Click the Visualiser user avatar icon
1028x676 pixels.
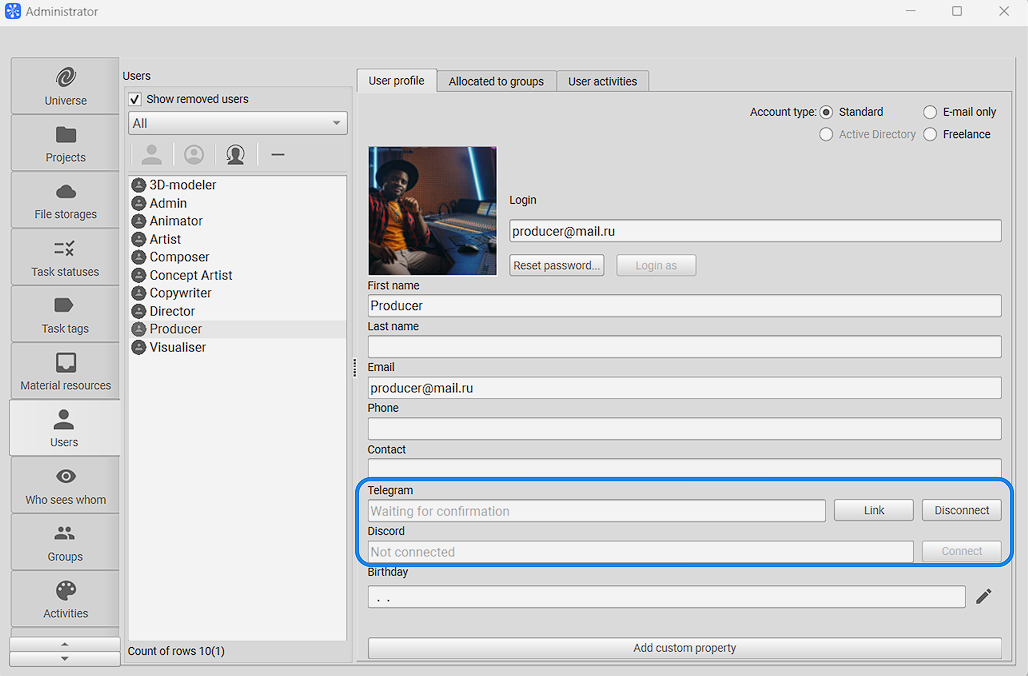pos(138,348)
